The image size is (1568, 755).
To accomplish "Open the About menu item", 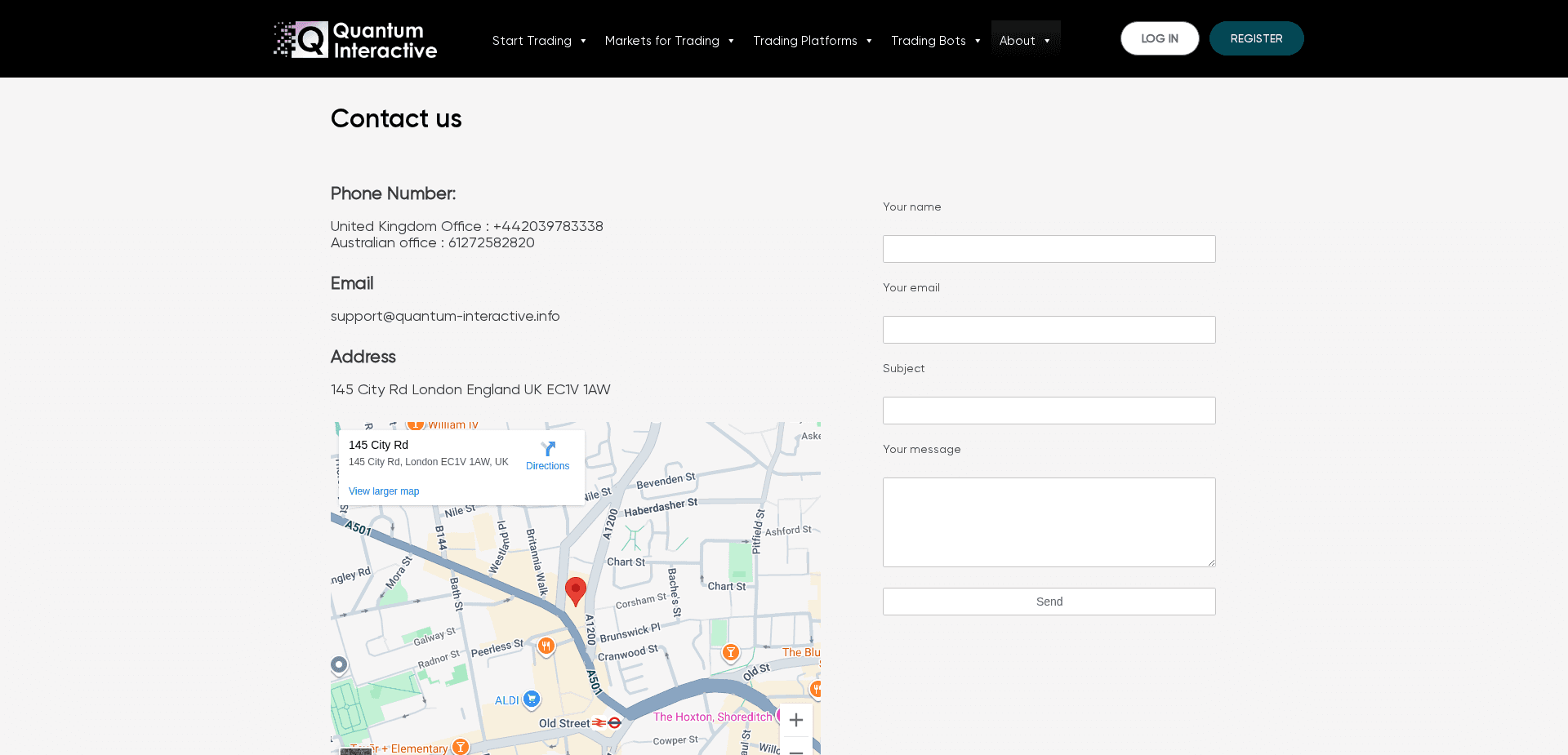I will [1025, 41].
